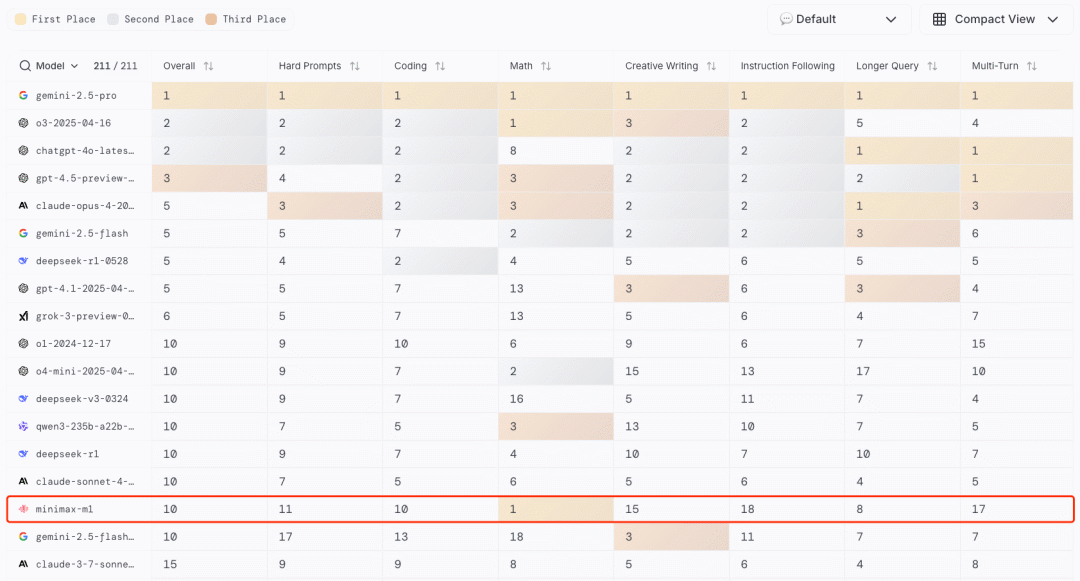Click the Longer Query sort arrows
The width and height of the screenshot is (1080, 581).
pos(932,66)
